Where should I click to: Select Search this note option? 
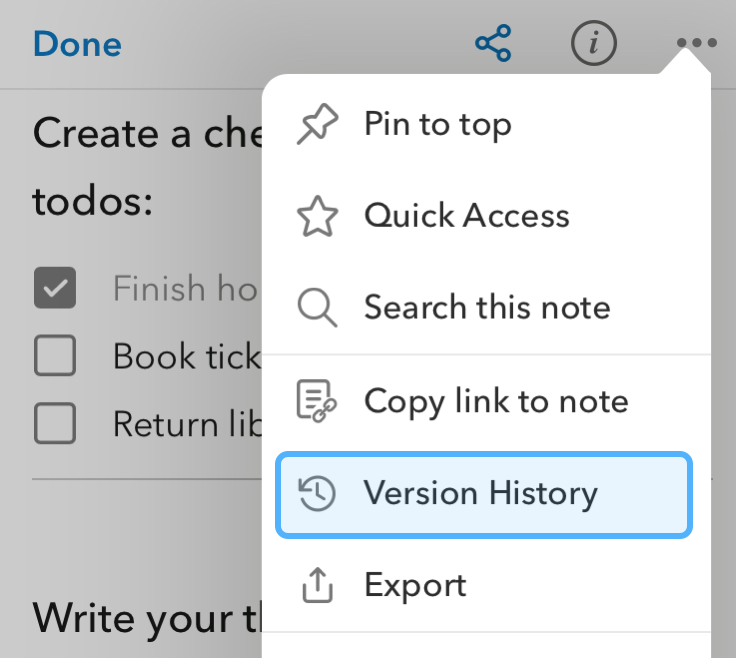pos(486,308)
